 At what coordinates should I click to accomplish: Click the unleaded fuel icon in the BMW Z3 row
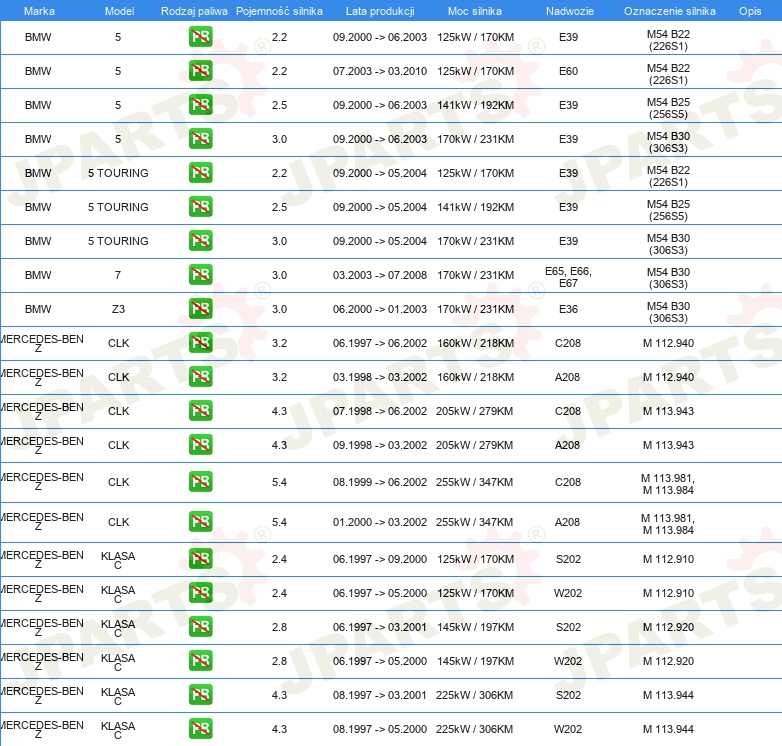tap(200, 309)
